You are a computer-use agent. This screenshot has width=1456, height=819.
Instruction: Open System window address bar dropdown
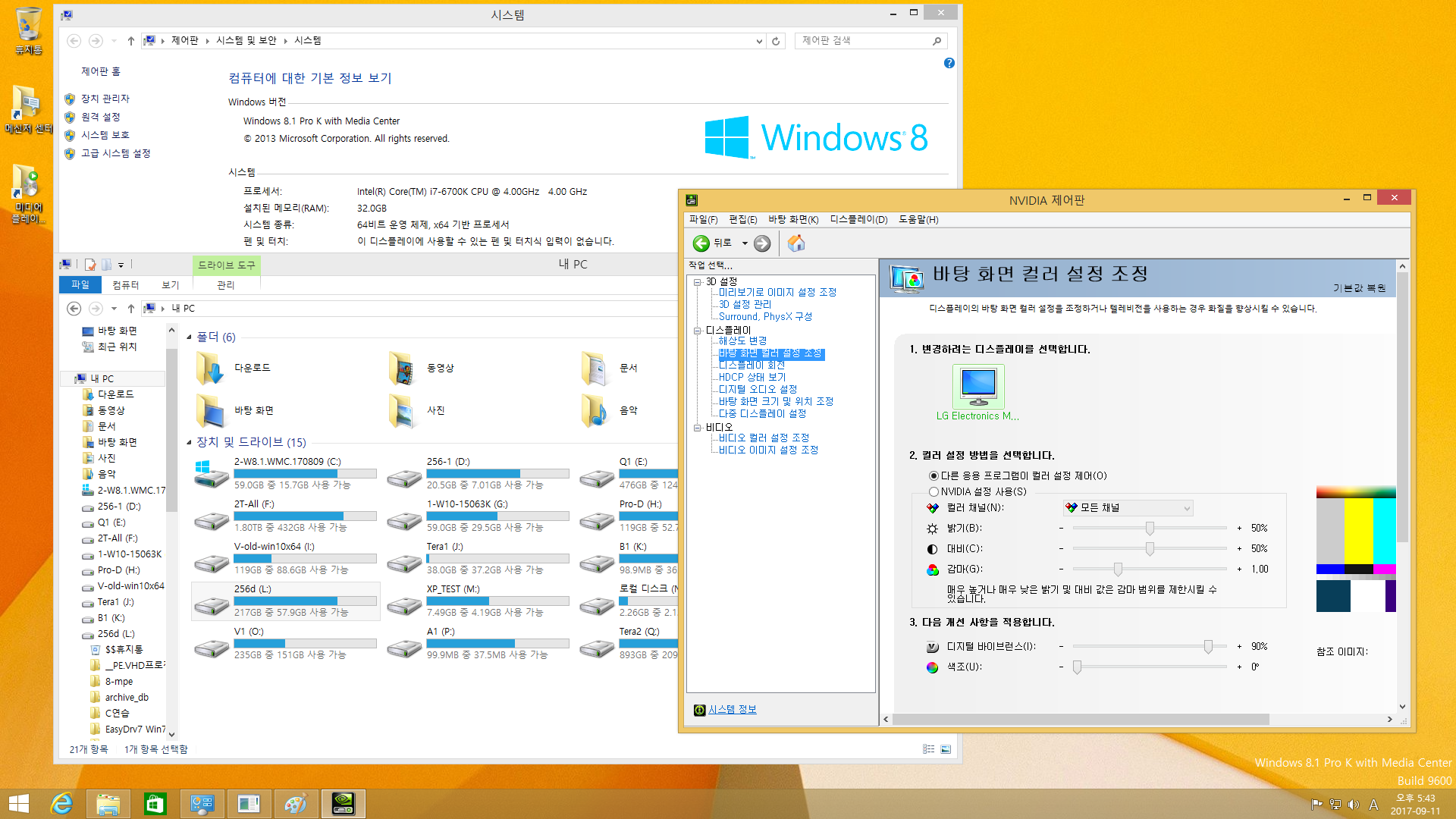pyautogui.click(x=759, y=41)
